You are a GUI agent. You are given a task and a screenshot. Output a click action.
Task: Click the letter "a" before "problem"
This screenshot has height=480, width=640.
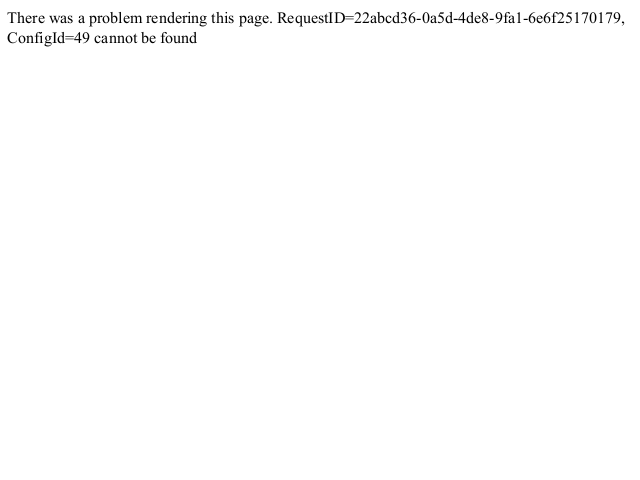pos(81,20)
